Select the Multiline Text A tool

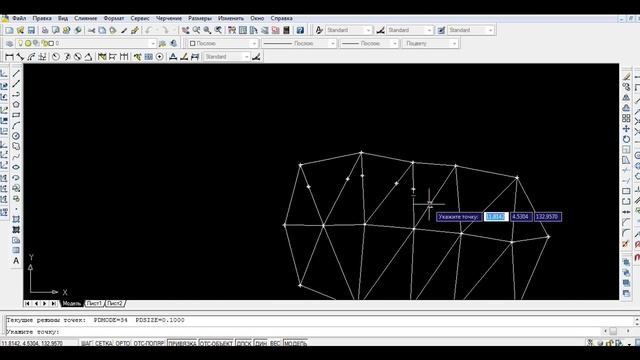coord(16,261)
